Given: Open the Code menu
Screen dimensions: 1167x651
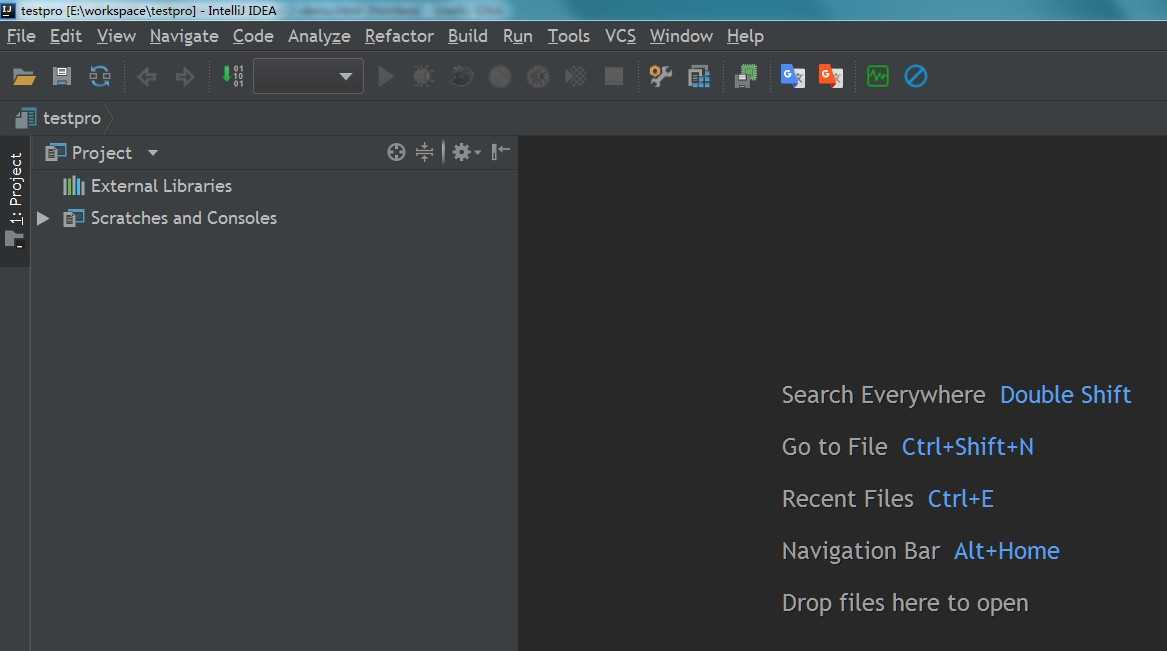Looking at the screenshot, I should 253,36.
